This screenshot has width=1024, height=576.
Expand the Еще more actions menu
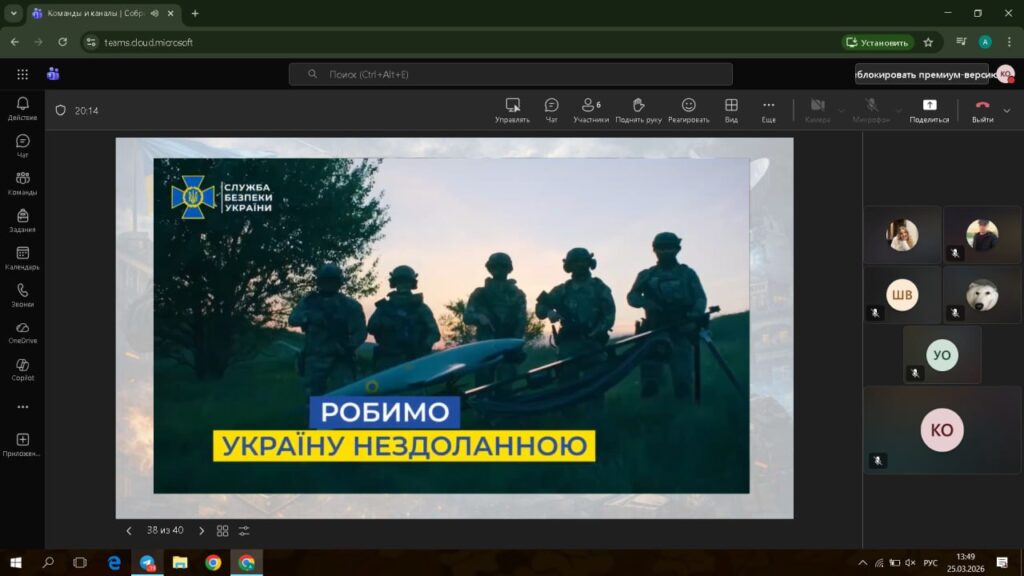[x=768, y=109]
